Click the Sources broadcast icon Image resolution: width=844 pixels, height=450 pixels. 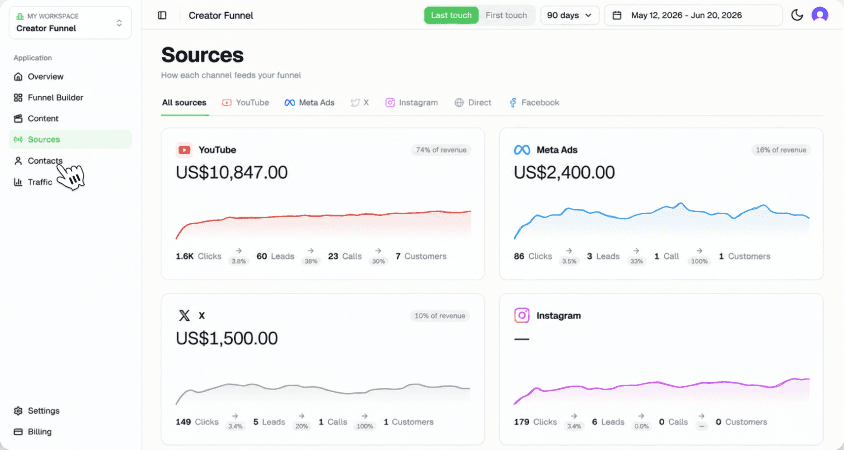coord(18,139)
